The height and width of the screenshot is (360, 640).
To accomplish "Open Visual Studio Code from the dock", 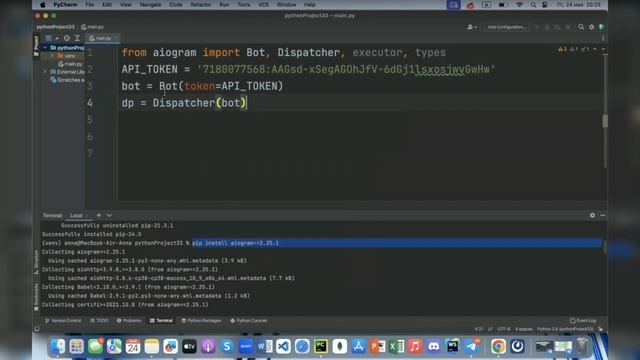I will pyautogui.click(x=283, y=346).
